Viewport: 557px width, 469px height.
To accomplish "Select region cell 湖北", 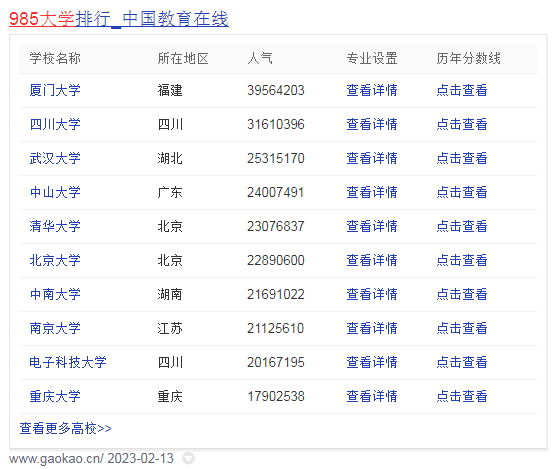I will 170,158.
